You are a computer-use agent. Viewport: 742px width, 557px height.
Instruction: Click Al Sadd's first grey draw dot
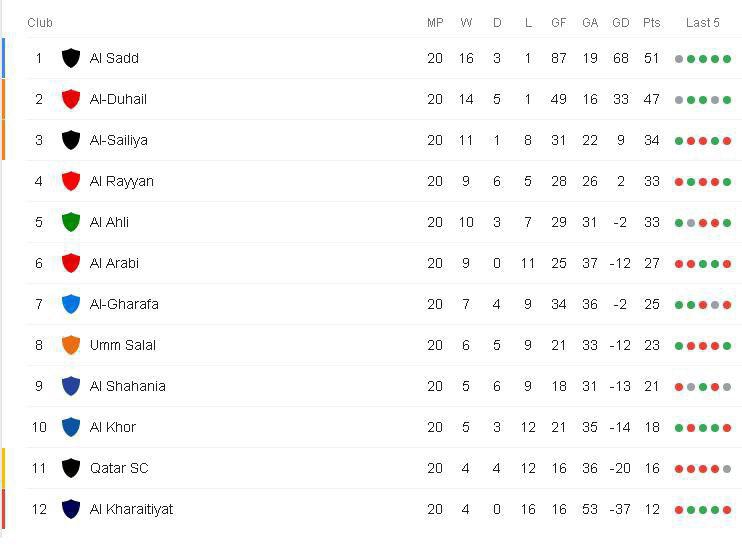679,59
